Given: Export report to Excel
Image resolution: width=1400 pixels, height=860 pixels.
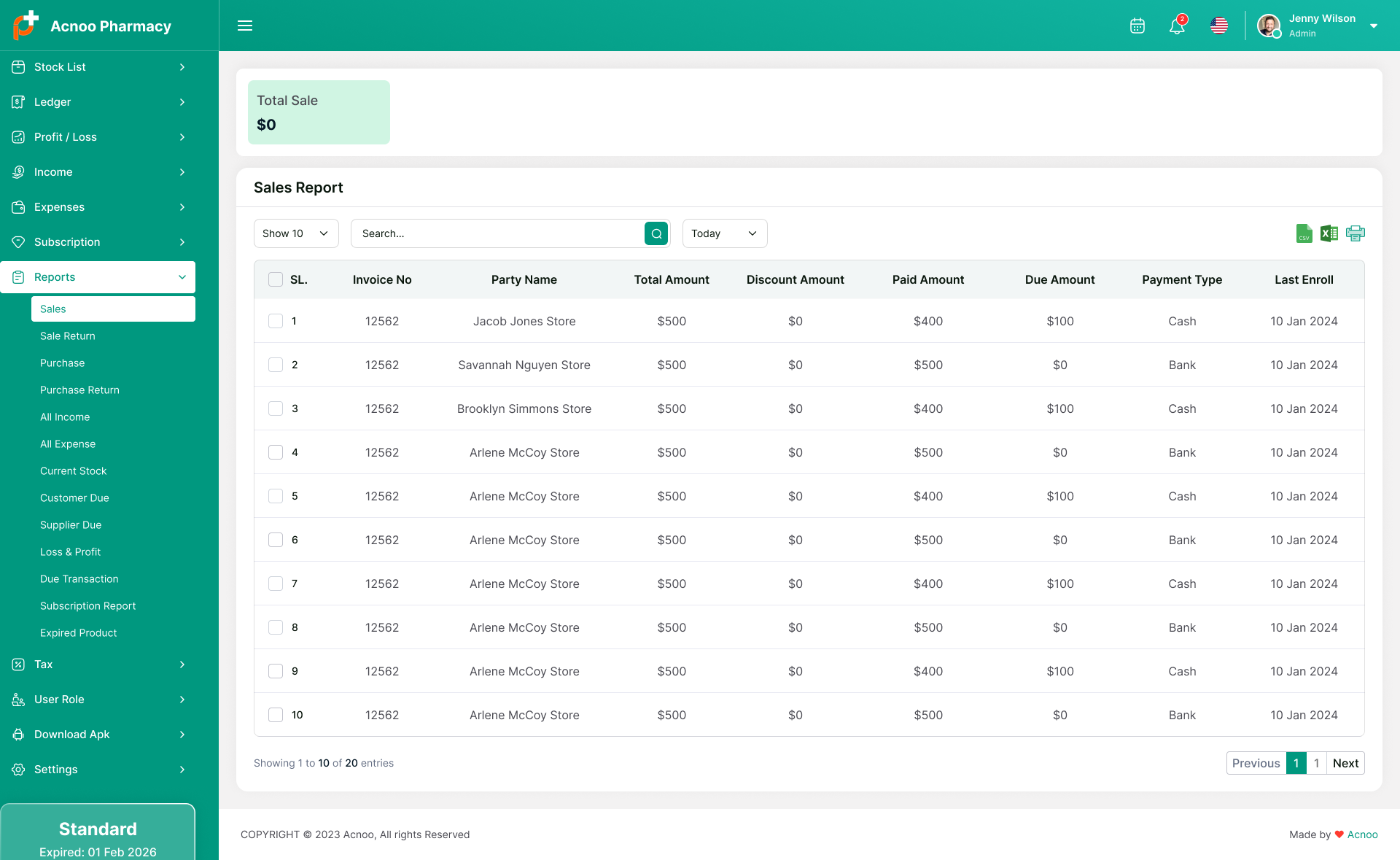Looking at the screenshot, I should click(x=1329, y=233).
